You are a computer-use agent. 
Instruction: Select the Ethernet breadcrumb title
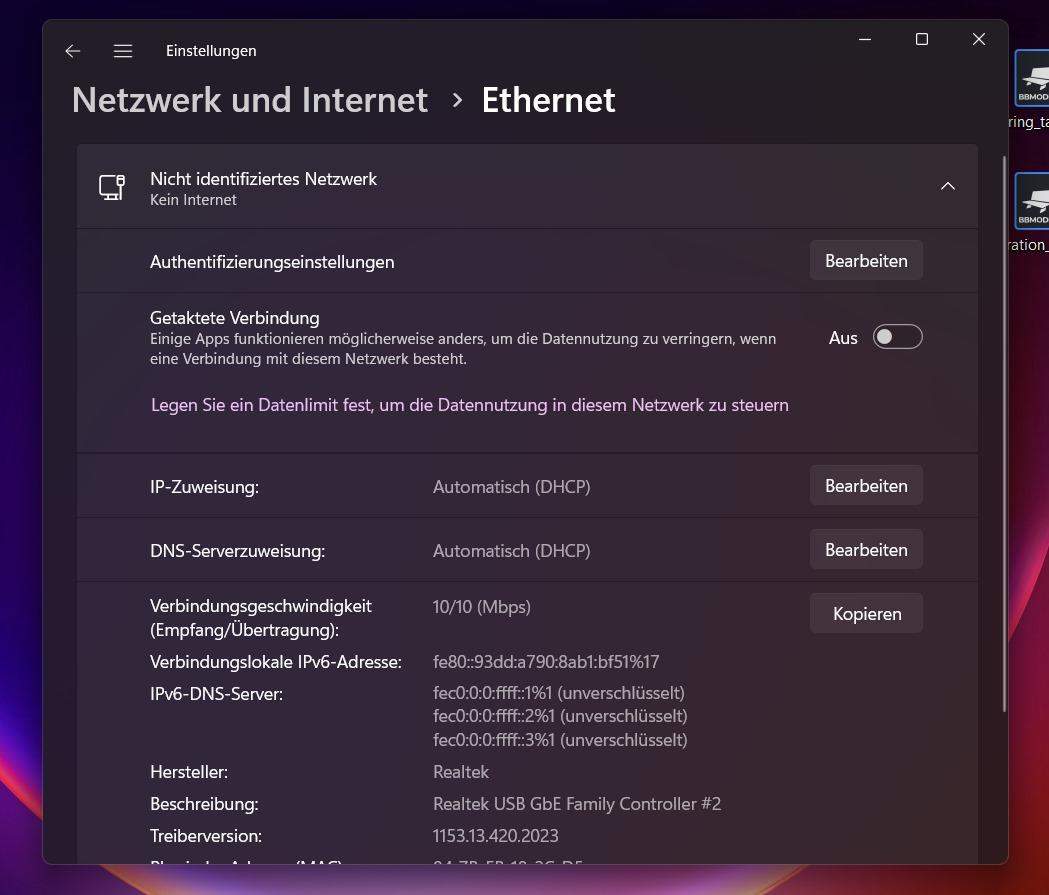(548, 100)
